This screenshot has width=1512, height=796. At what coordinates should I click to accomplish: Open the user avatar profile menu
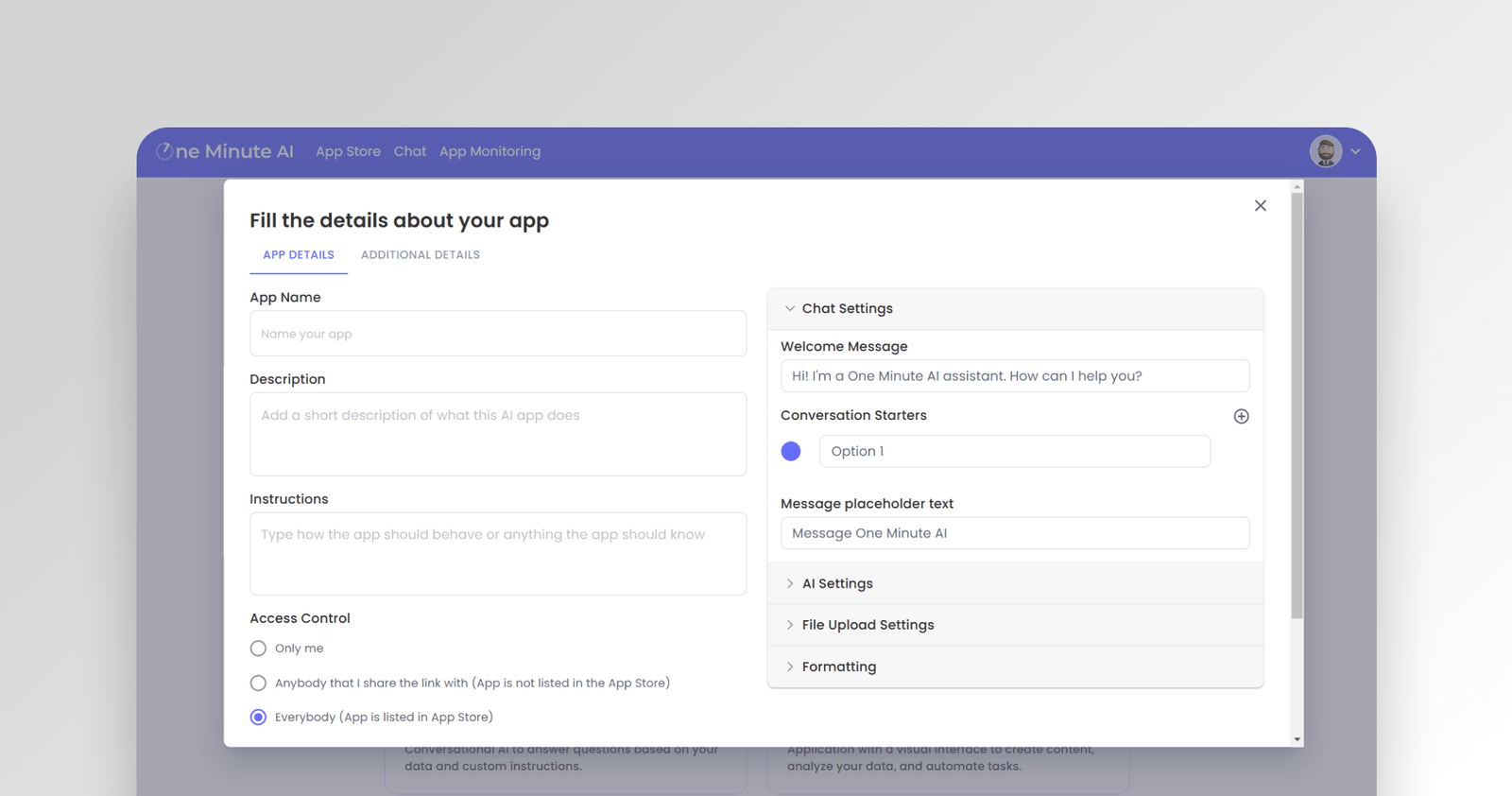tap(1326, 151)
